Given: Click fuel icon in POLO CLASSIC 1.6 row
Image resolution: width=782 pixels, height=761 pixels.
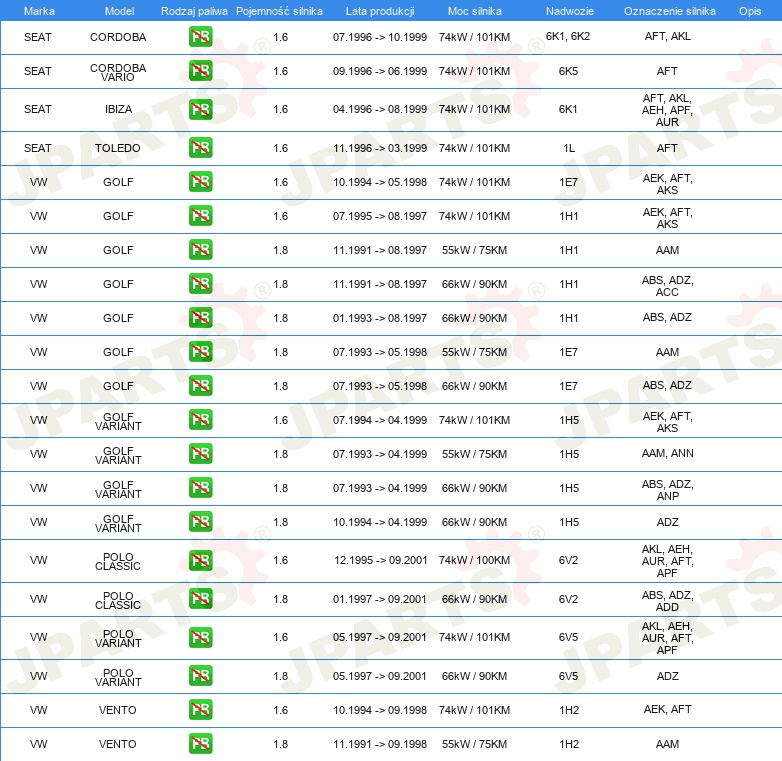Looking at the screenshot, I should (x=200, y=561).
